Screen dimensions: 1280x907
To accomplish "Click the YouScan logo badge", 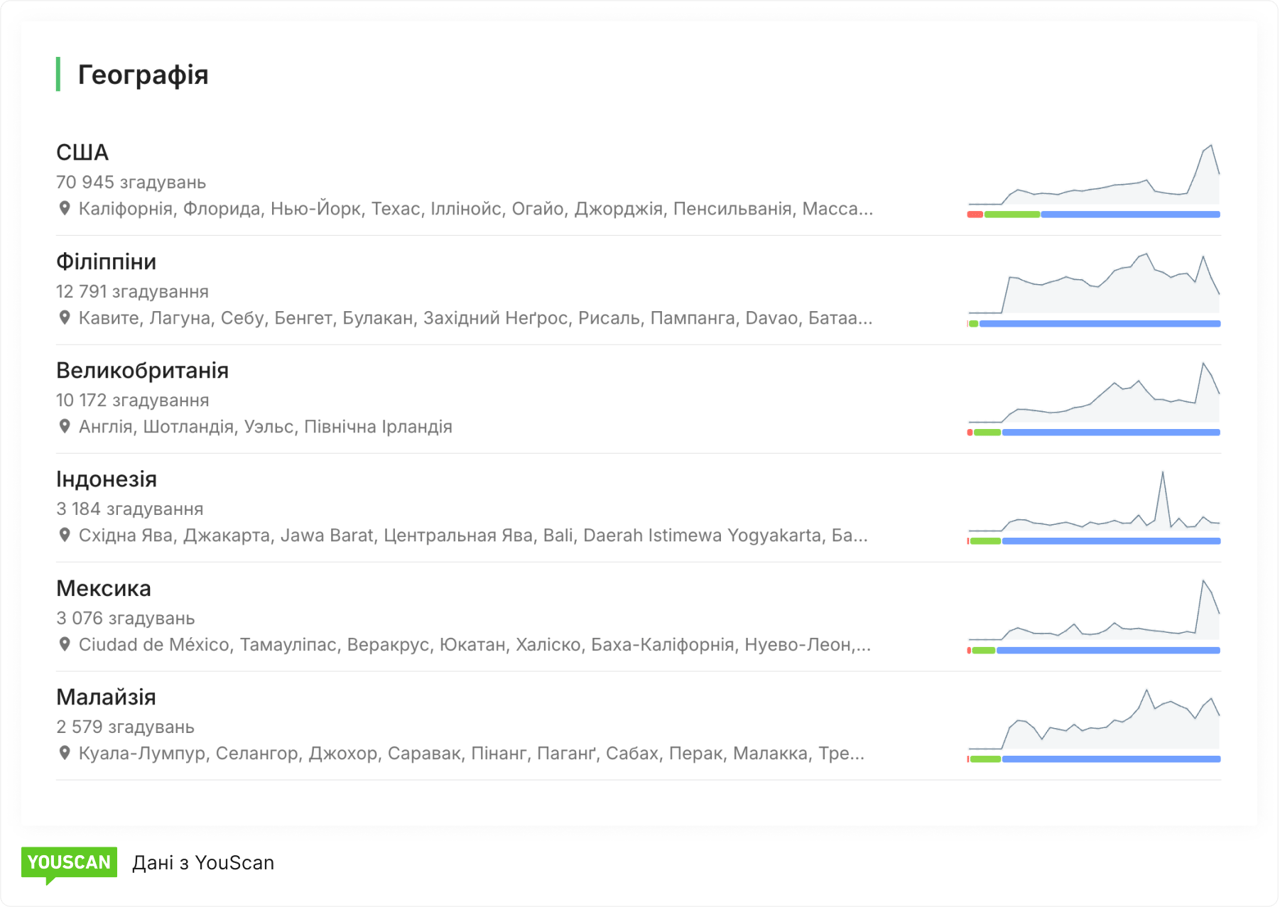I will (x=68, y=864).
